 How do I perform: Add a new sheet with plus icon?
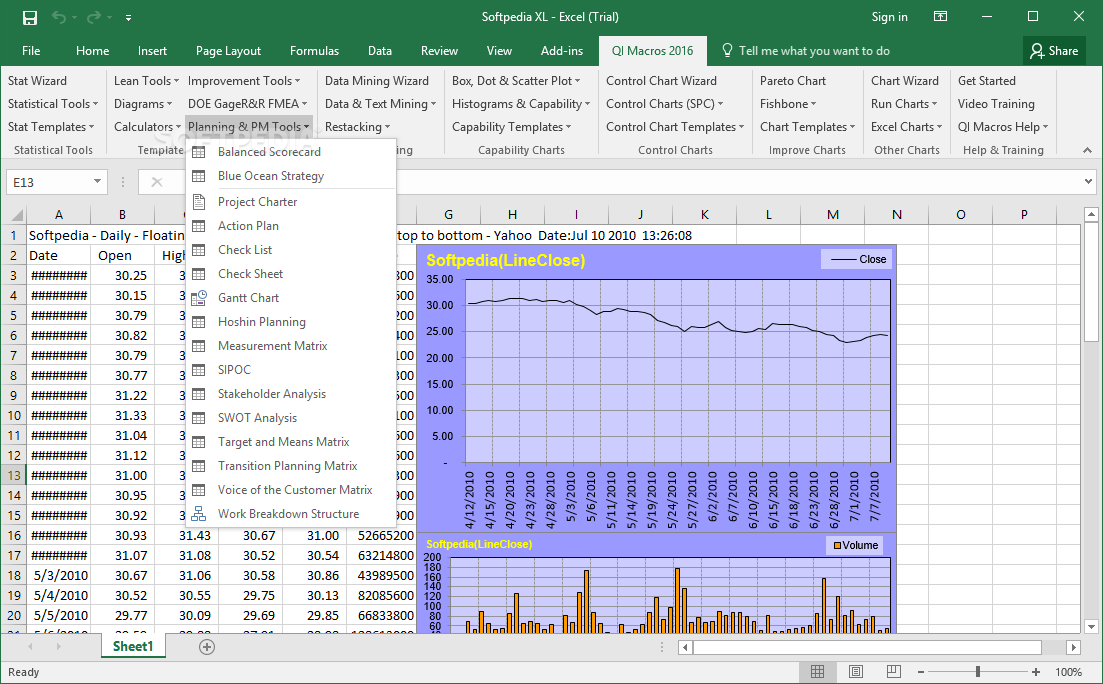pos(207,647)
